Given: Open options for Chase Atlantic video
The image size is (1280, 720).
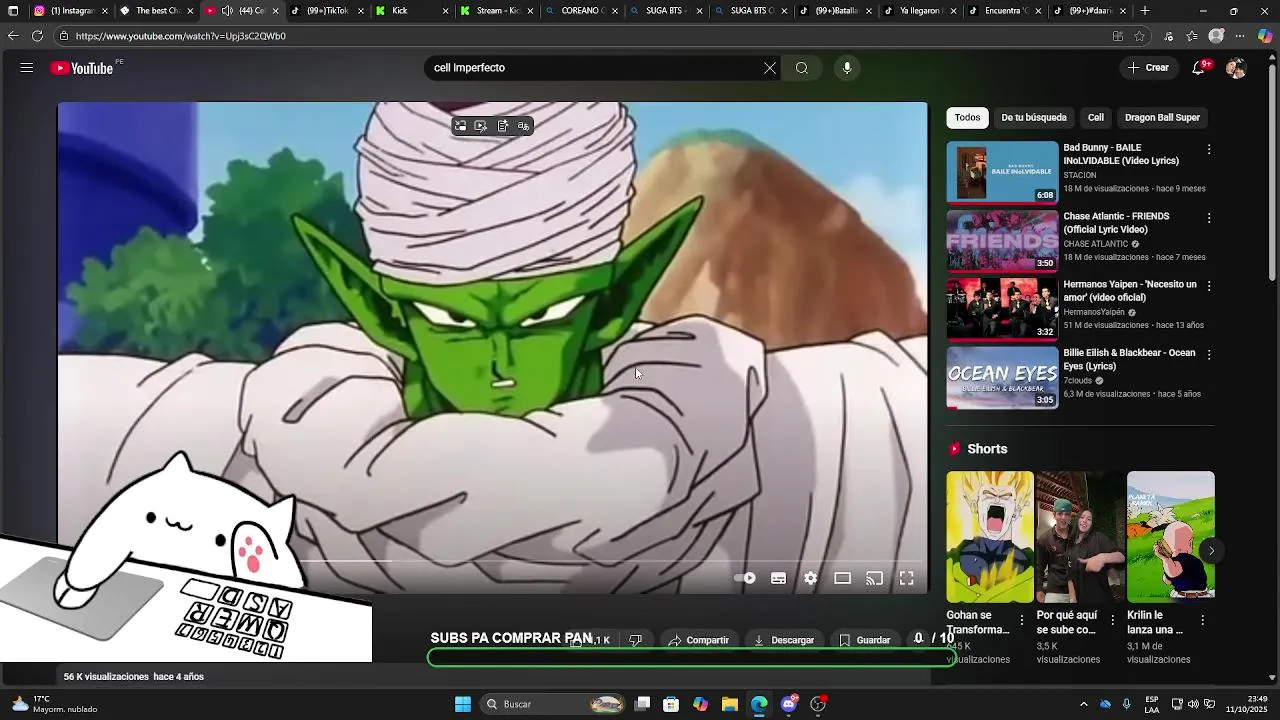Looking at the screenshot, I should [1209, 218].
